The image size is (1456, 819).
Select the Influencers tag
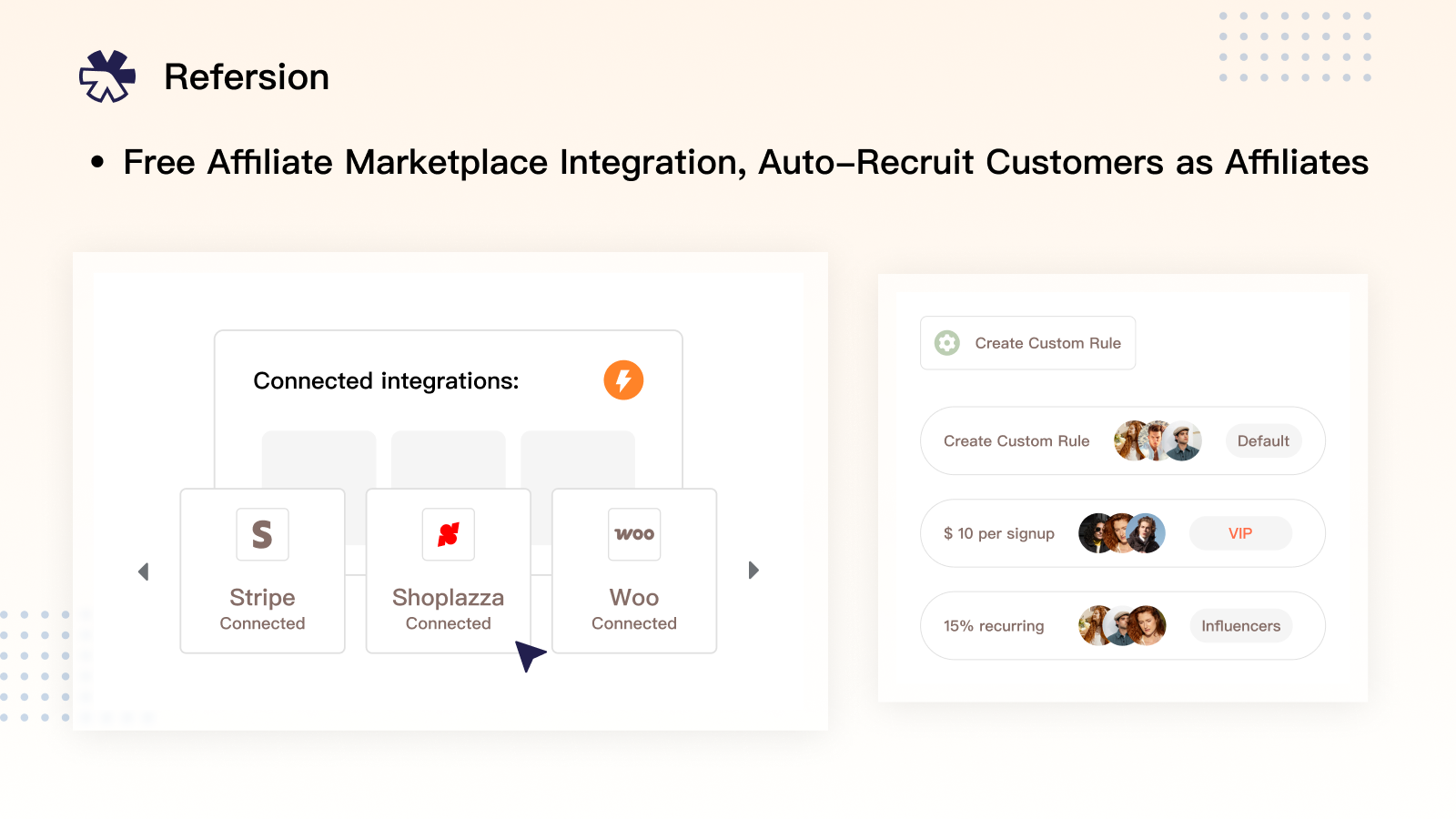click(x=1240, y=626)
